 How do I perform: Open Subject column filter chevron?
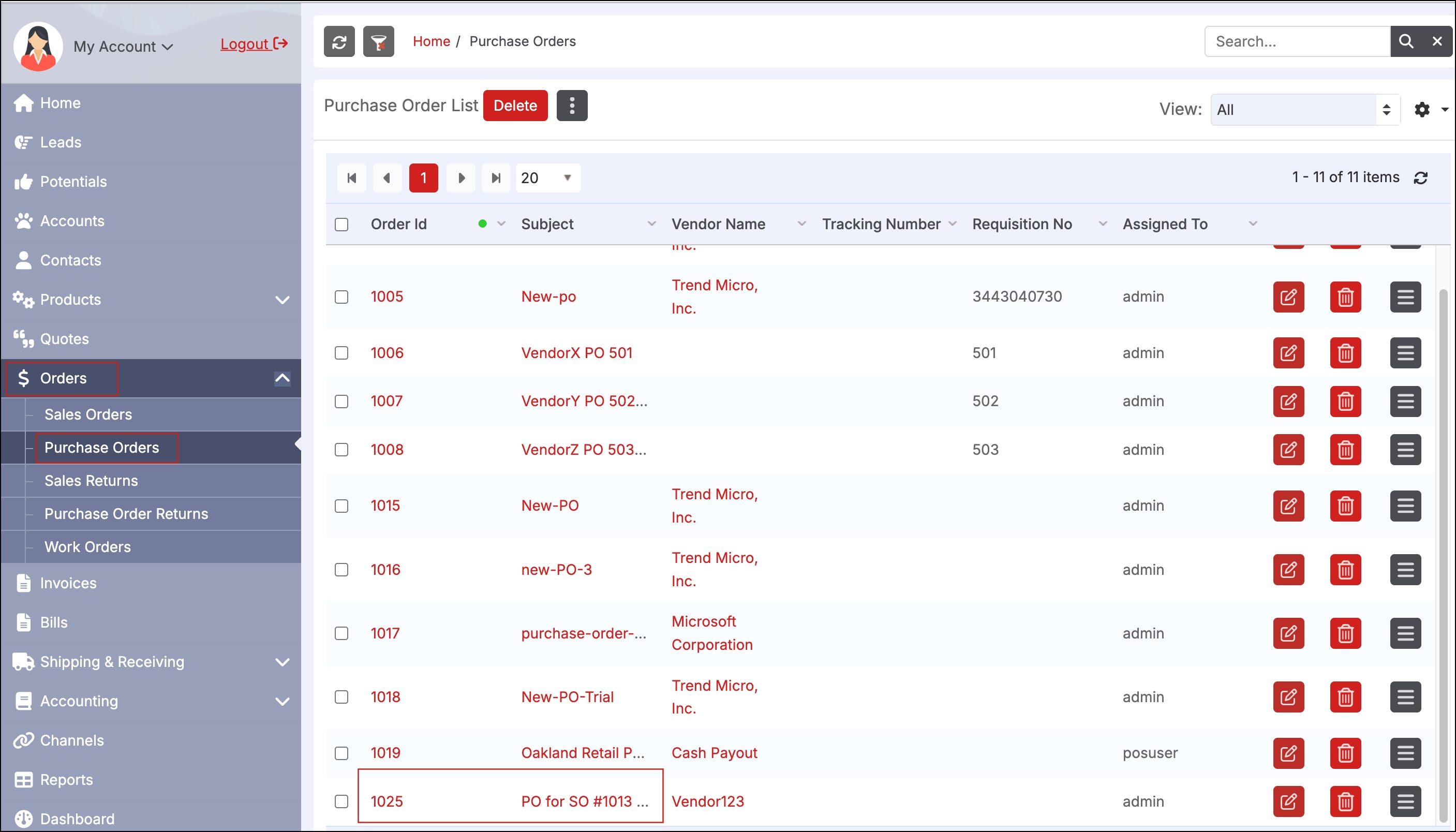pyautogui.click(x=651, y=224)
